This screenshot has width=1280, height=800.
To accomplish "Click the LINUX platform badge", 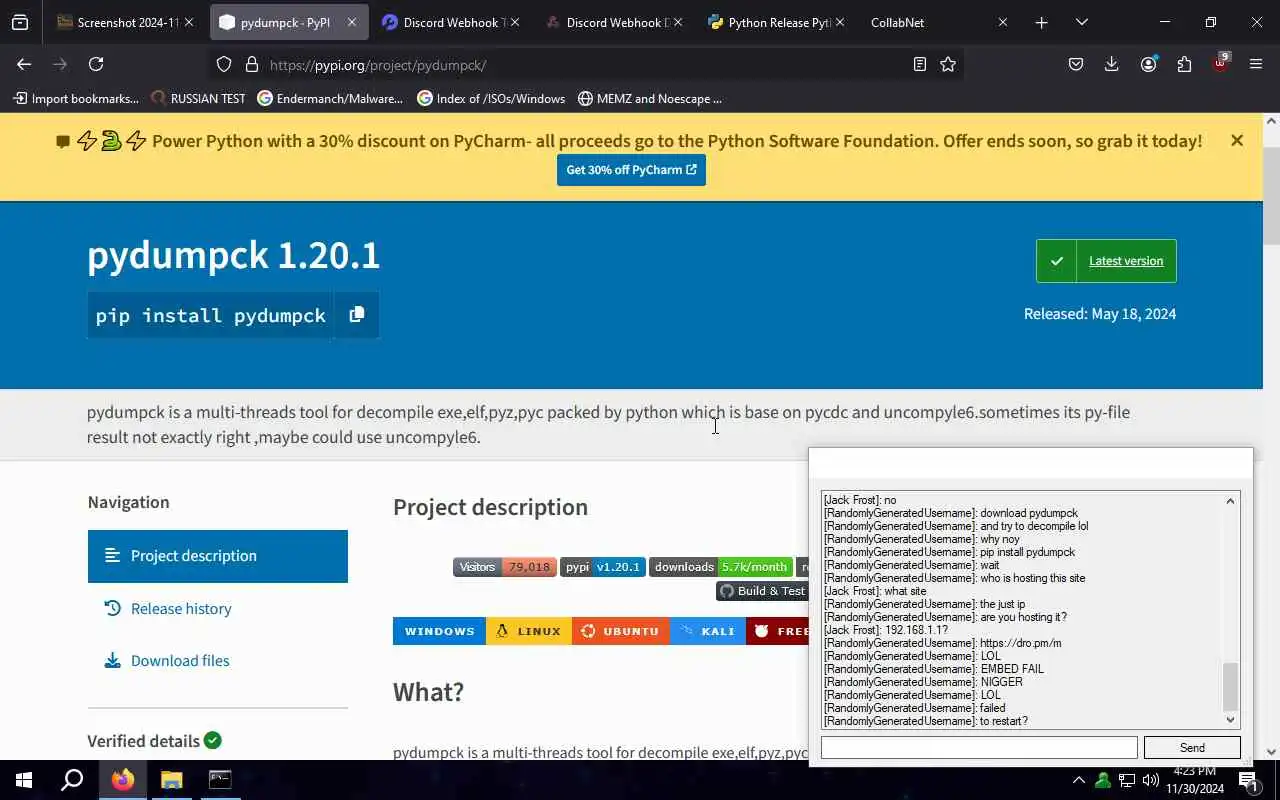I will pos(529,631).
